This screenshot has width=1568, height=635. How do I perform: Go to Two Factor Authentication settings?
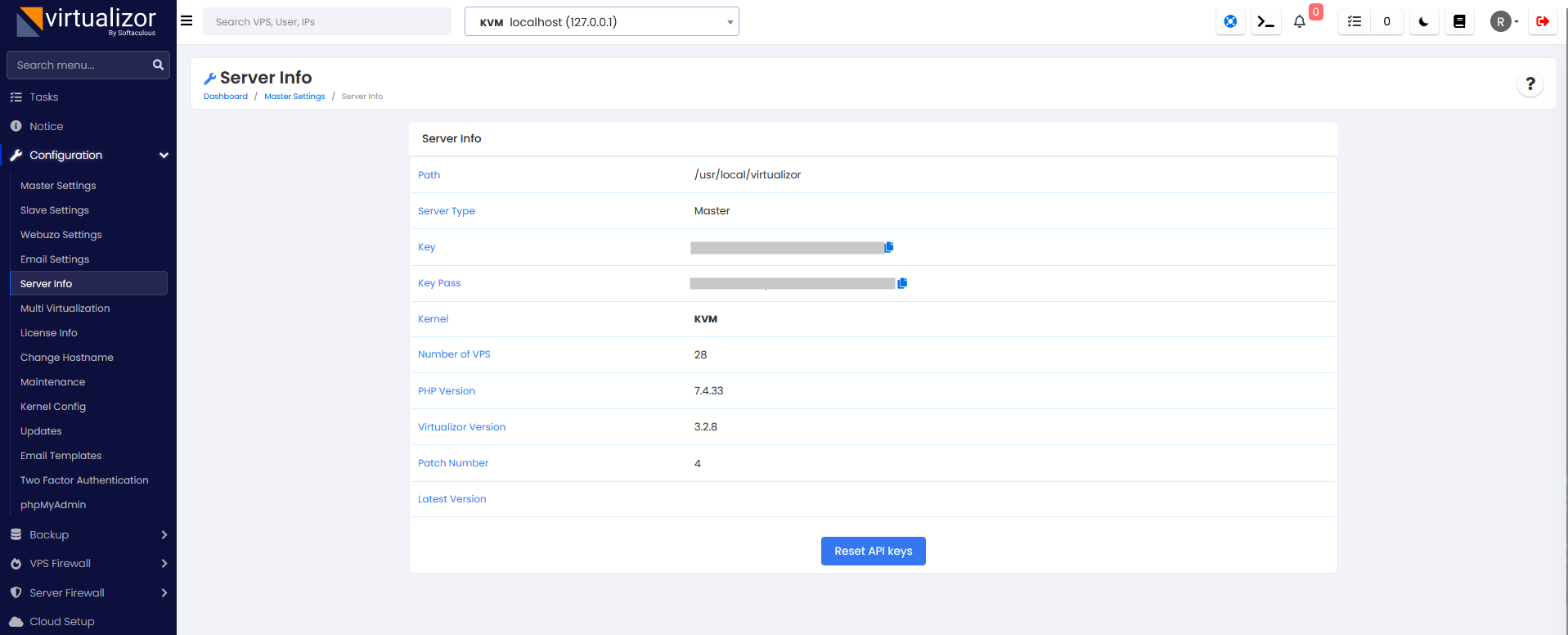click(84, 480)
